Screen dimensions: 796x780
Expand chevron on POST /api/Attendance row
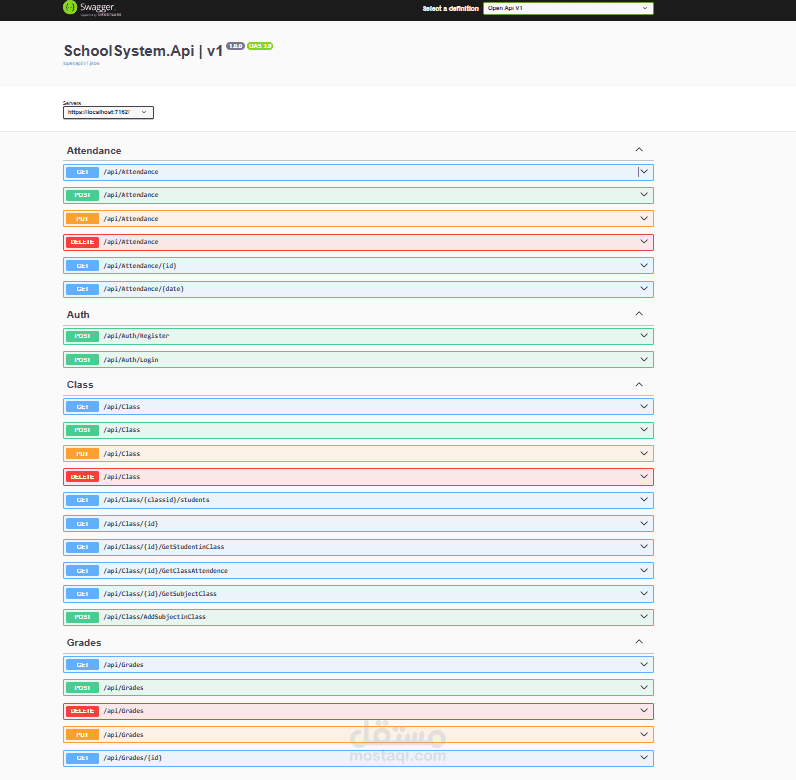(644, 194)
